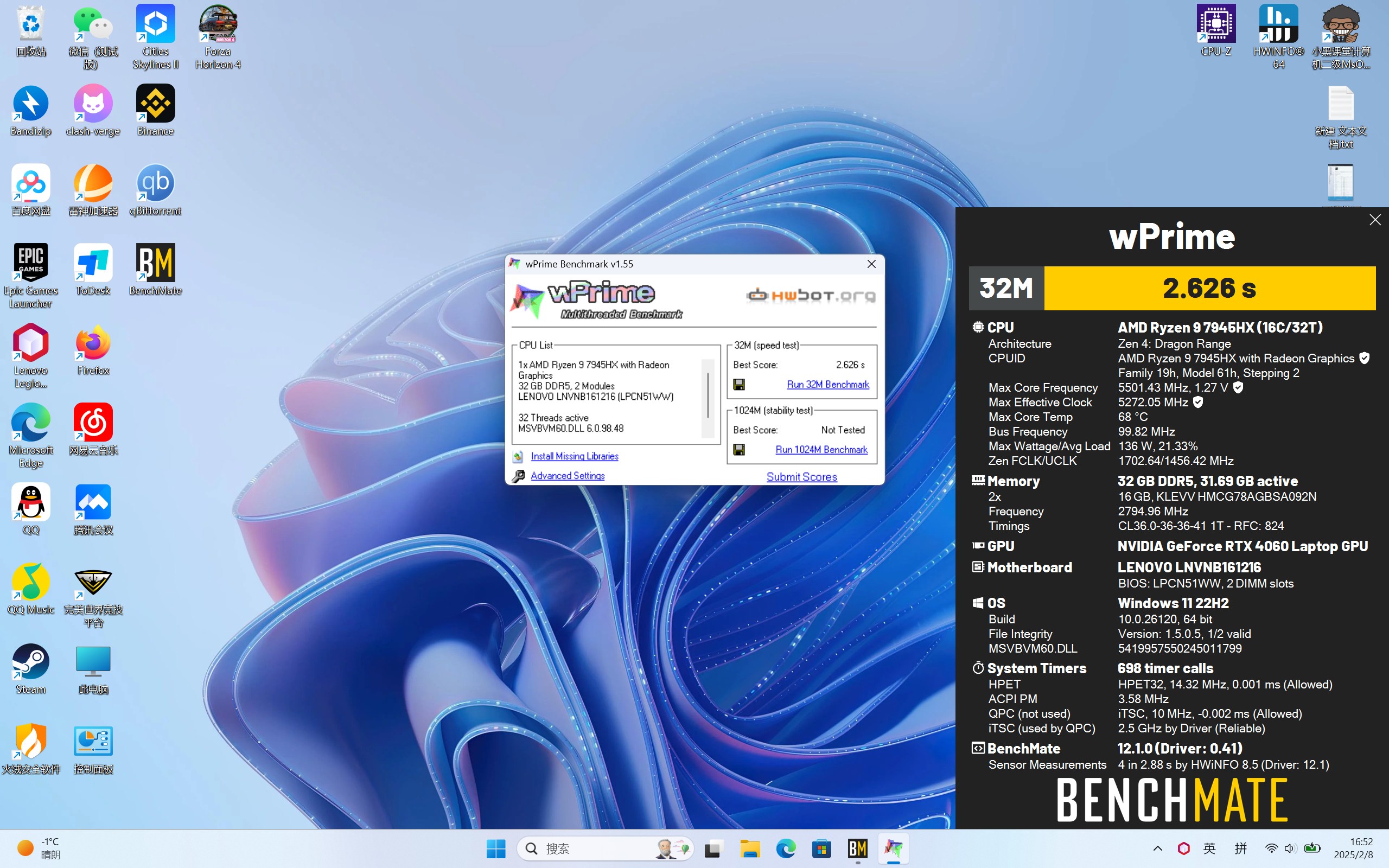1389x868 pixels.
Task: Open Cities Skylines II shortcut
Action: point(156,38)
